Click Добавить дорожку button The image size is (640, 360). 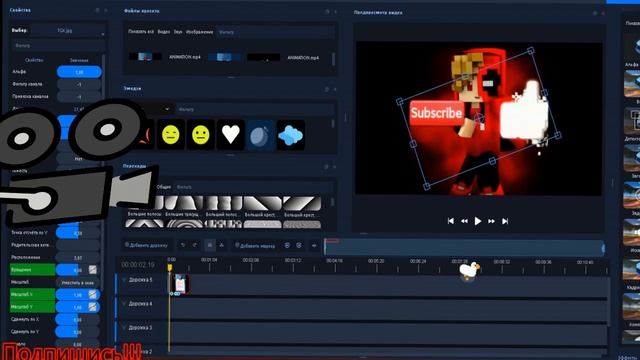click(x=146, y=245)
